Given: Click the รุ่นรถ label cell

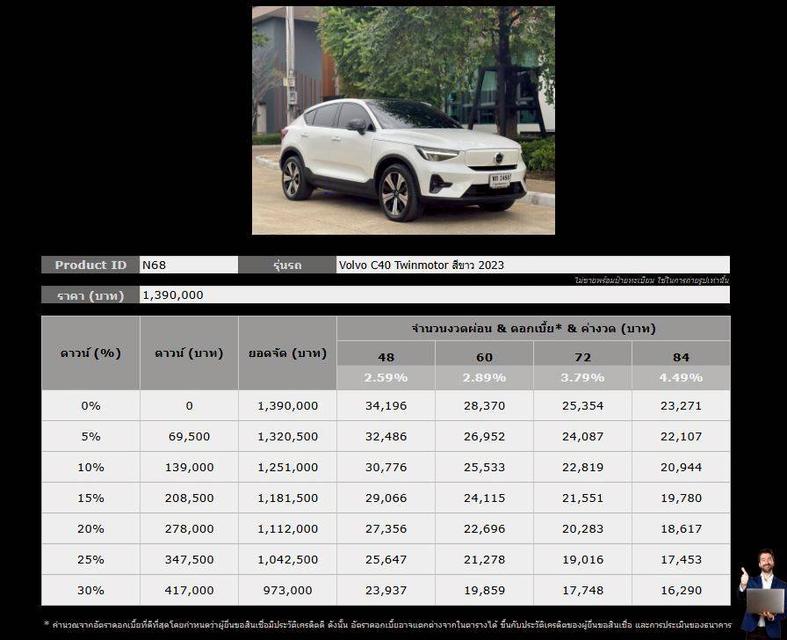Looking at the screenshot, I should 287,265.
